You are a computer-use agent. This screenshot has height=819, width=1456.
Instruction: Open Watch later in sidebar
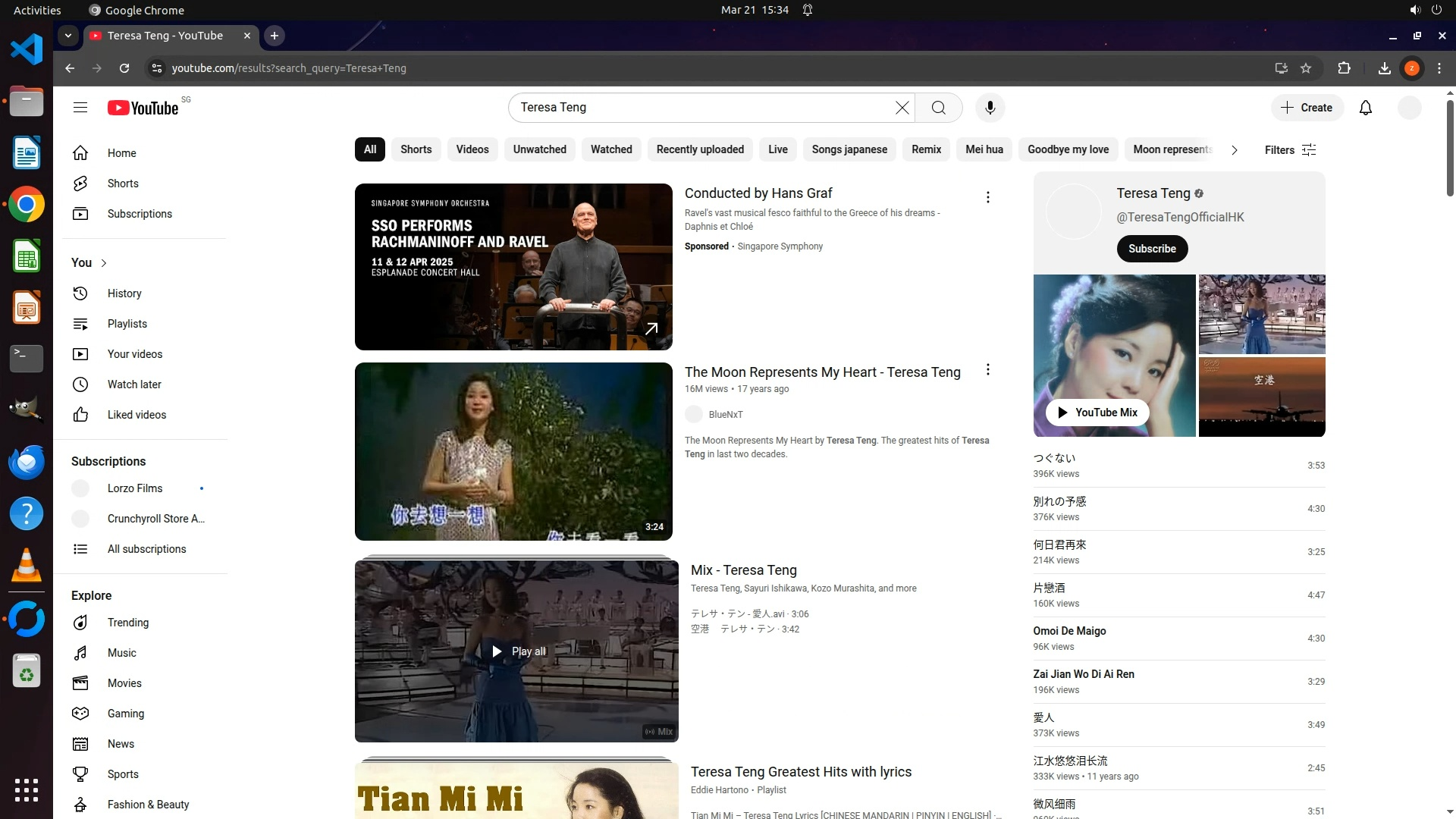[134, 384]
